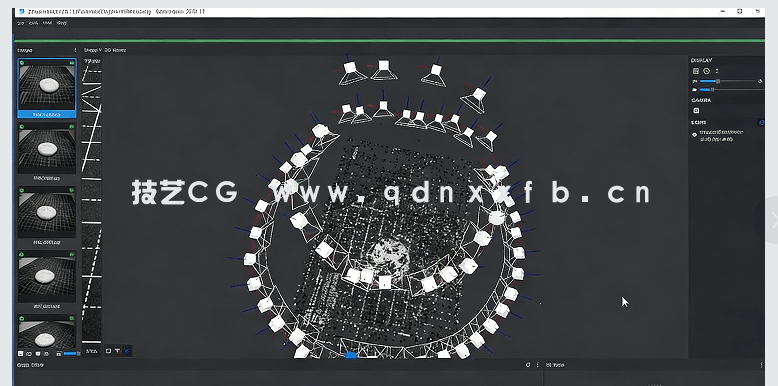
Task: Click the icon at right end of point size slider
Action: tap(760, 81)
